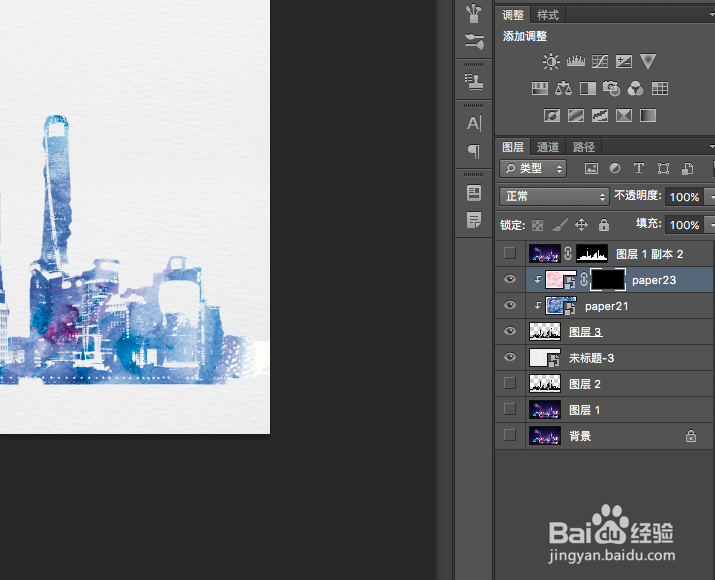Lock layer position
The image size is (715, 580).
[x=581, y=224]
